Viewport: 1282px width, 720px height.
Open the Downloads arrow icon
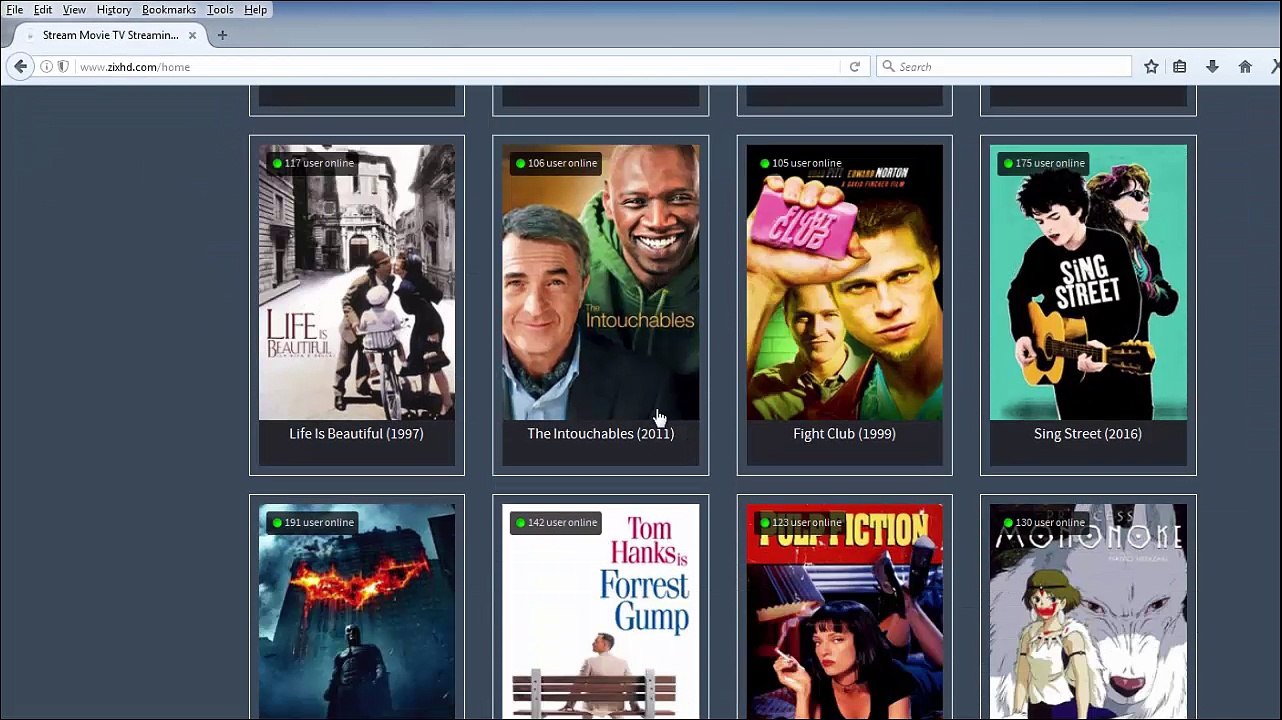pyautogui.click(x=1212, y=67)
